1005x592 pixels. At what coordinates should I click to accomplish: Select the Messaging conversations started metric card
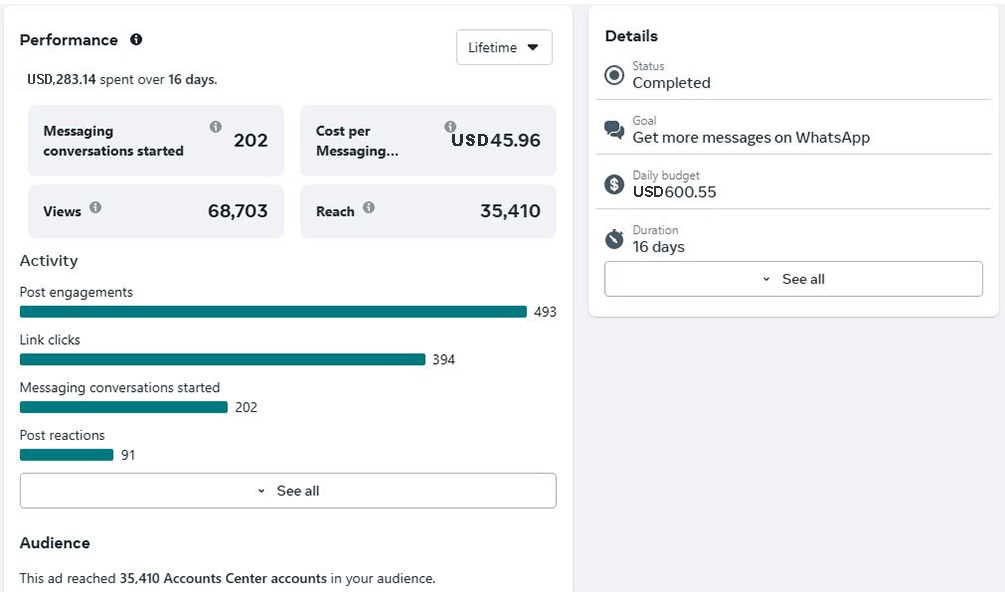click(x=155, y=141)
